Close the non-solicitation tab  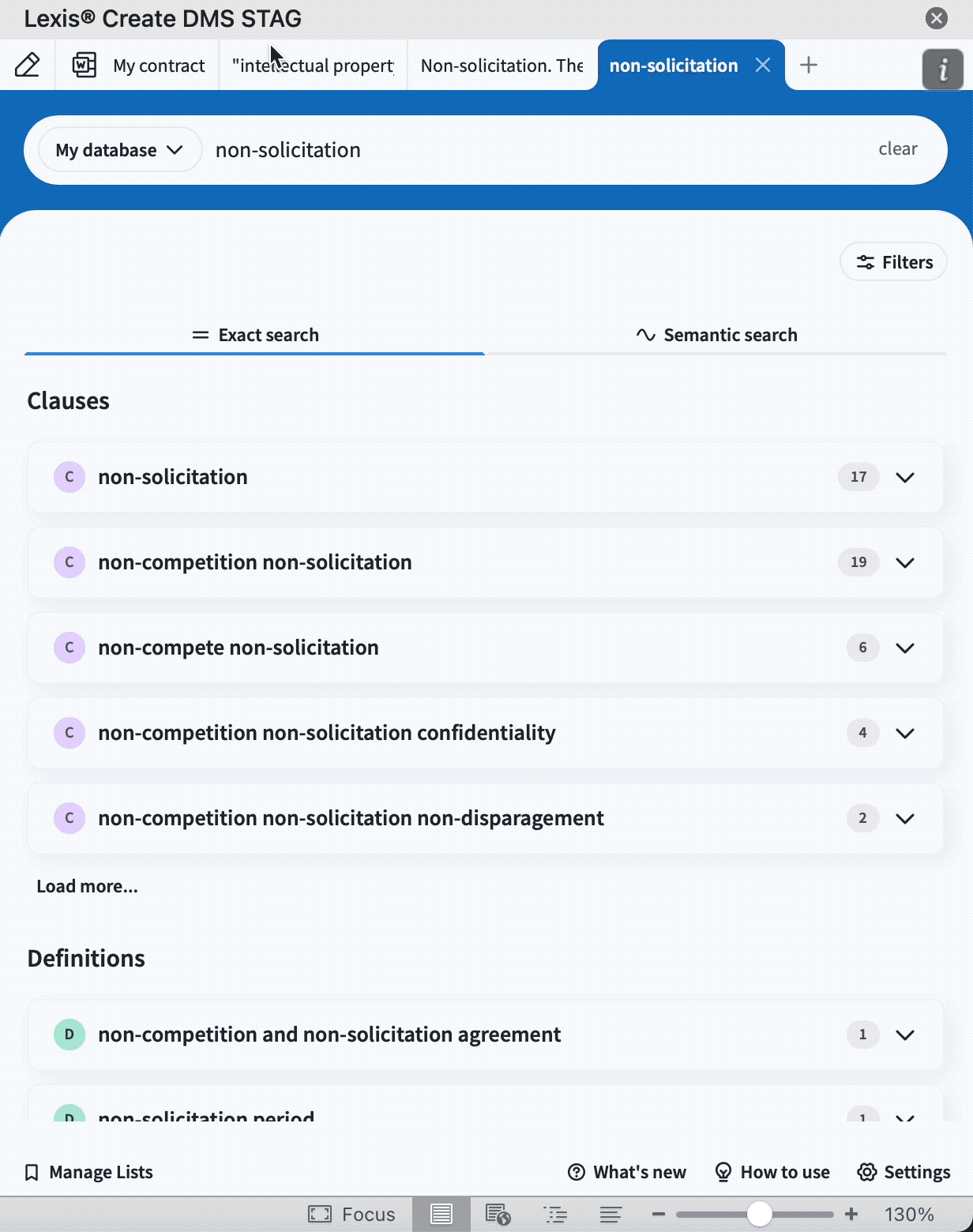(x=762, y=65)
